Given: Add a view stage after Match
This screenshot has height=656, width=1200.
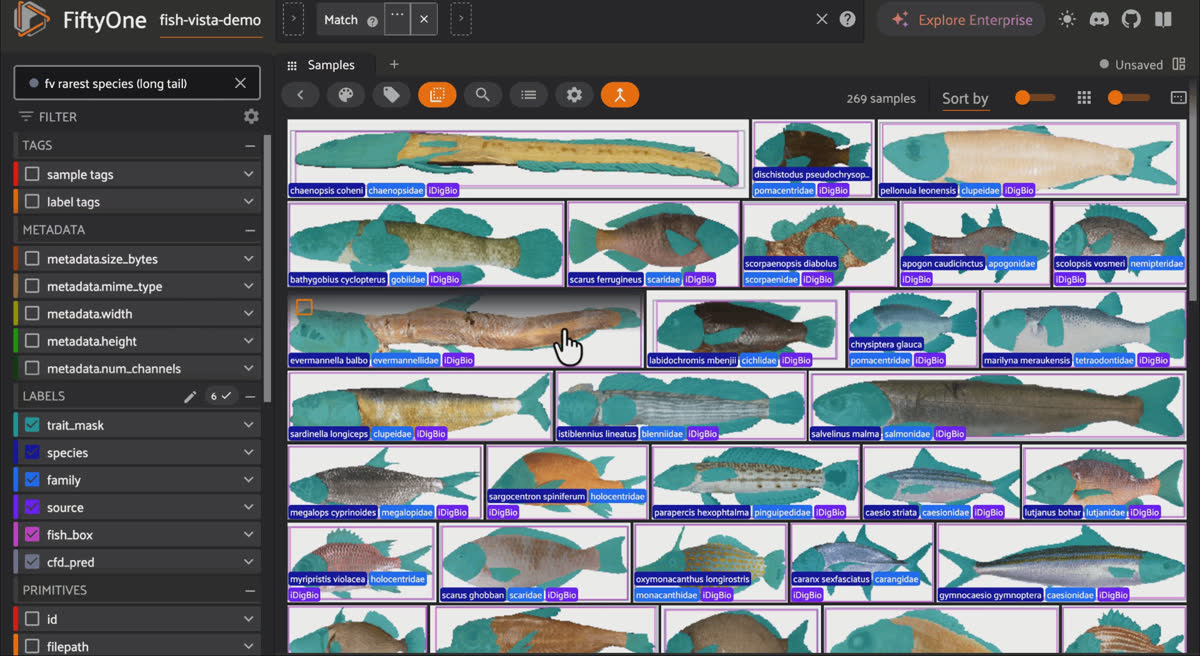Looking at the screenshot, I should 461,19.
